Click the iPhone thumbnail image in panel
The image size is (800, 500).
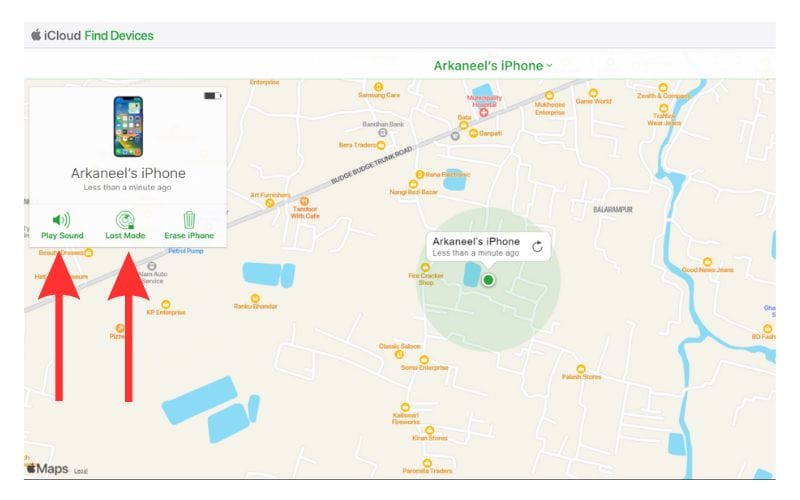click(128, 127)
